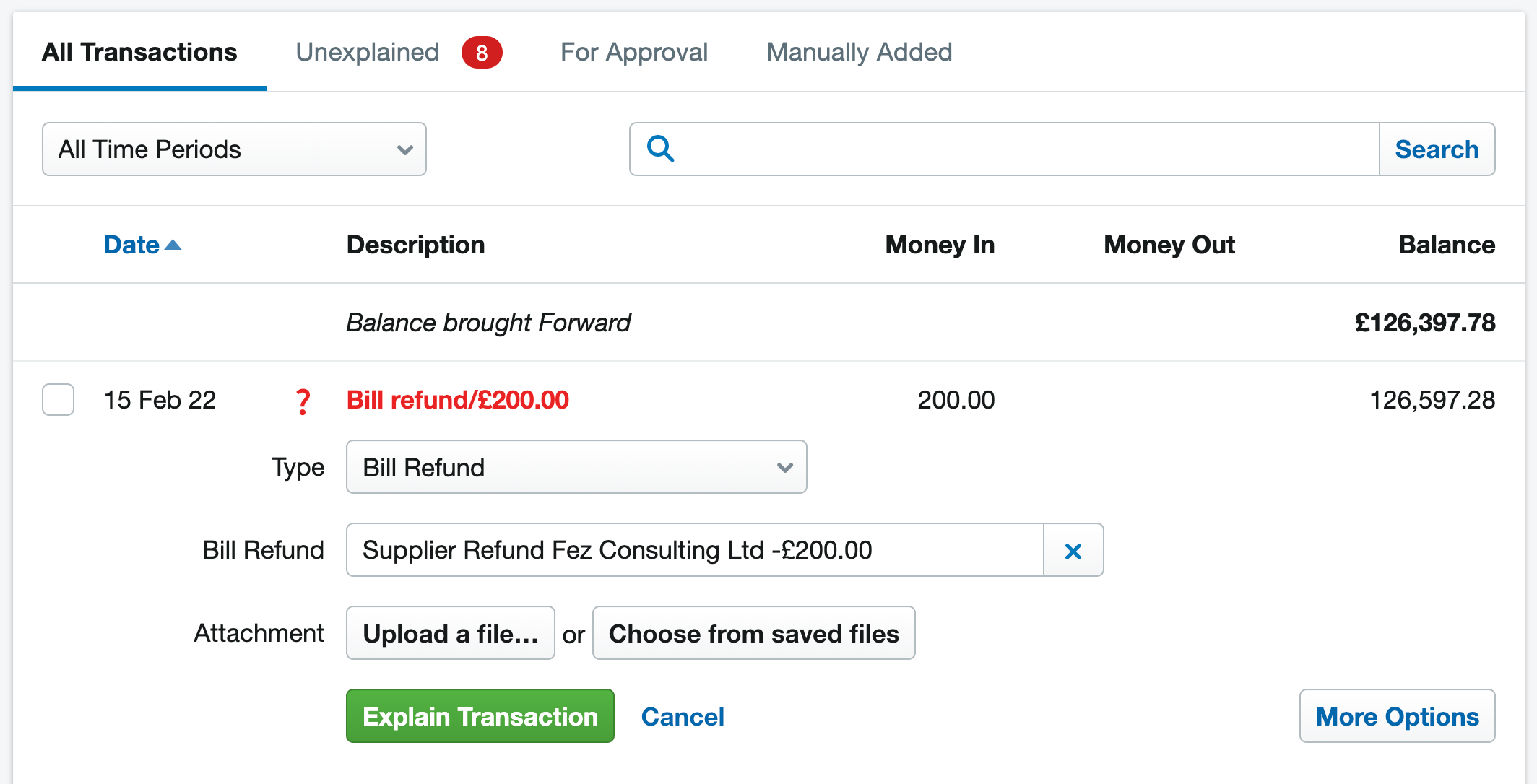The image size is (1537, 784).
Task: Click the red unexplained count badge 8
Action: [482, 52]
